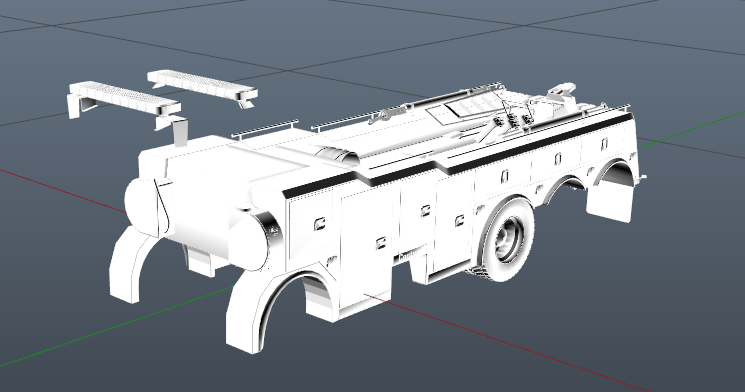Select the rear wheel on the truck model
Viewport: 745px width, 392px height.
click(x=507, y=239)
